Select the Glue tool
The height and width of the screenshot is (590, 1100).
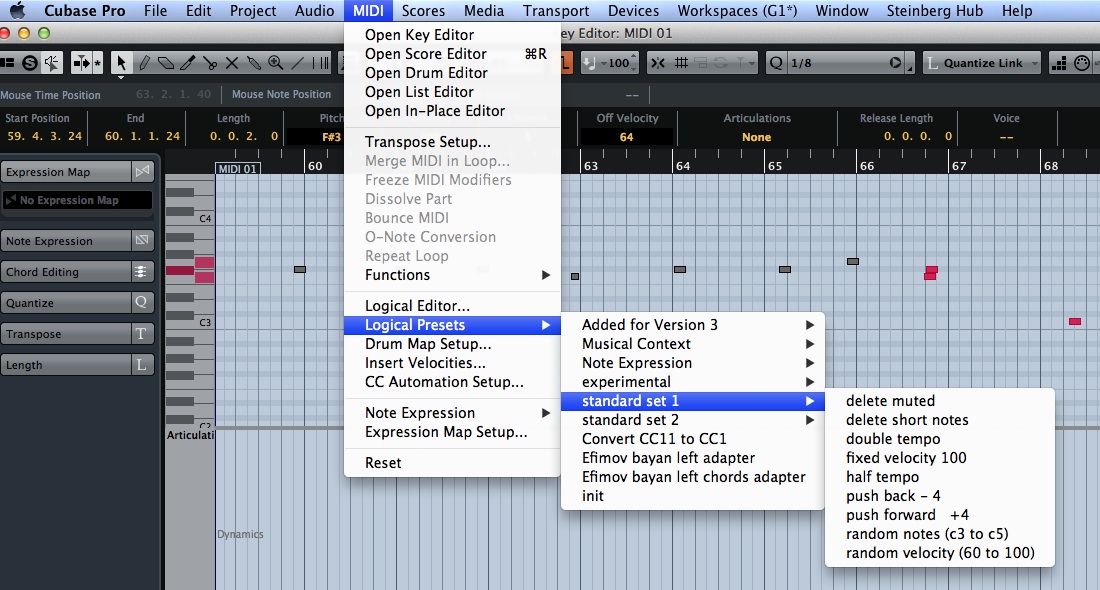[x=254, y=63]
